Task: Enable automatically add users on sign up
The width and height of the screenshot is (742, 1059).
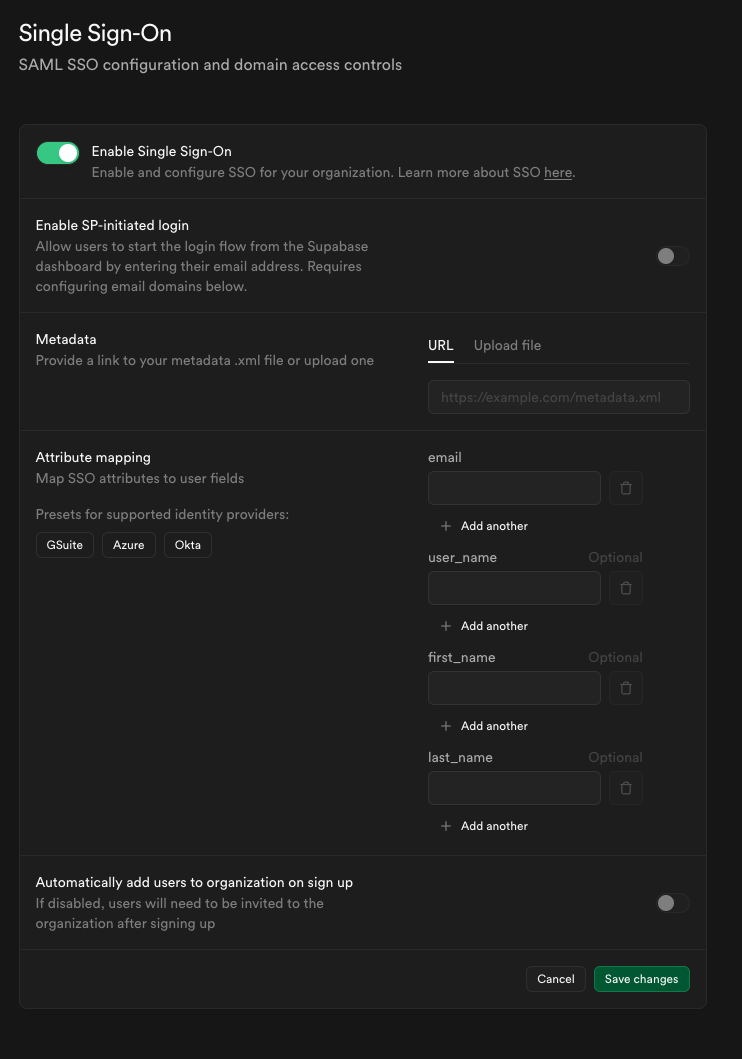Action: click(x=672, y=903)
